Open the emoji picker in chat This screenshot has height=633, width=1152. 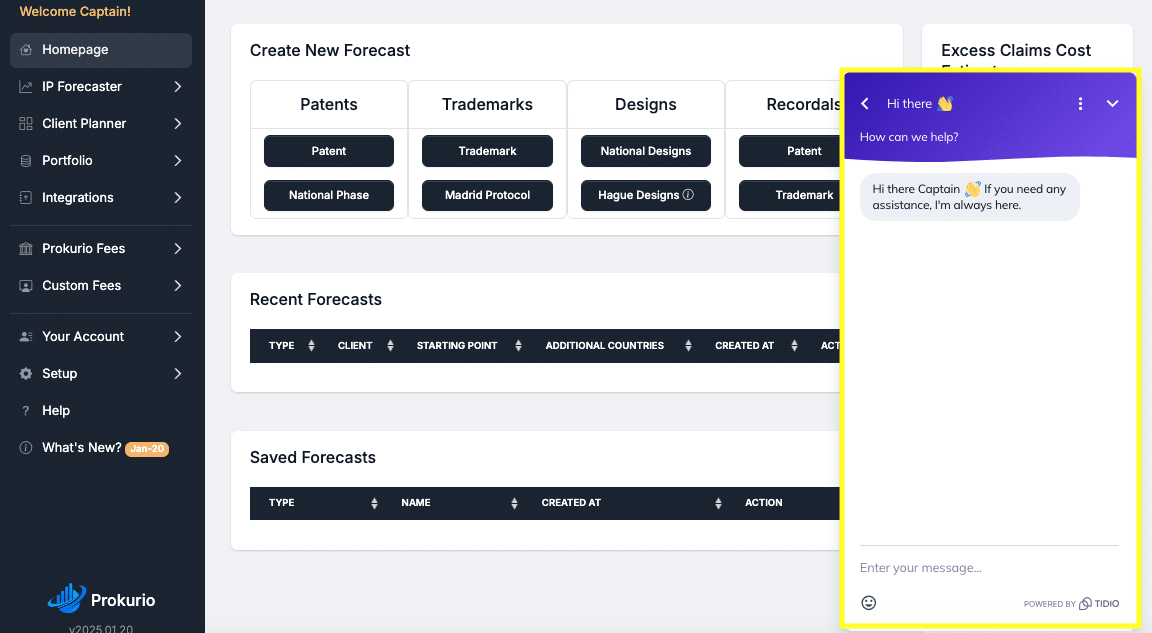868,603
